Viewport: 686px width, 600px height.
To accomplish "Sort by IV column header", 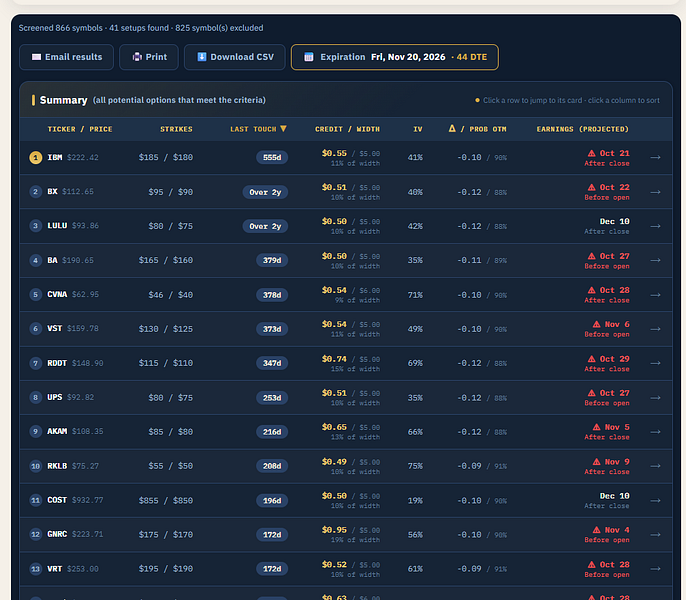I will (x=418, y=129).
